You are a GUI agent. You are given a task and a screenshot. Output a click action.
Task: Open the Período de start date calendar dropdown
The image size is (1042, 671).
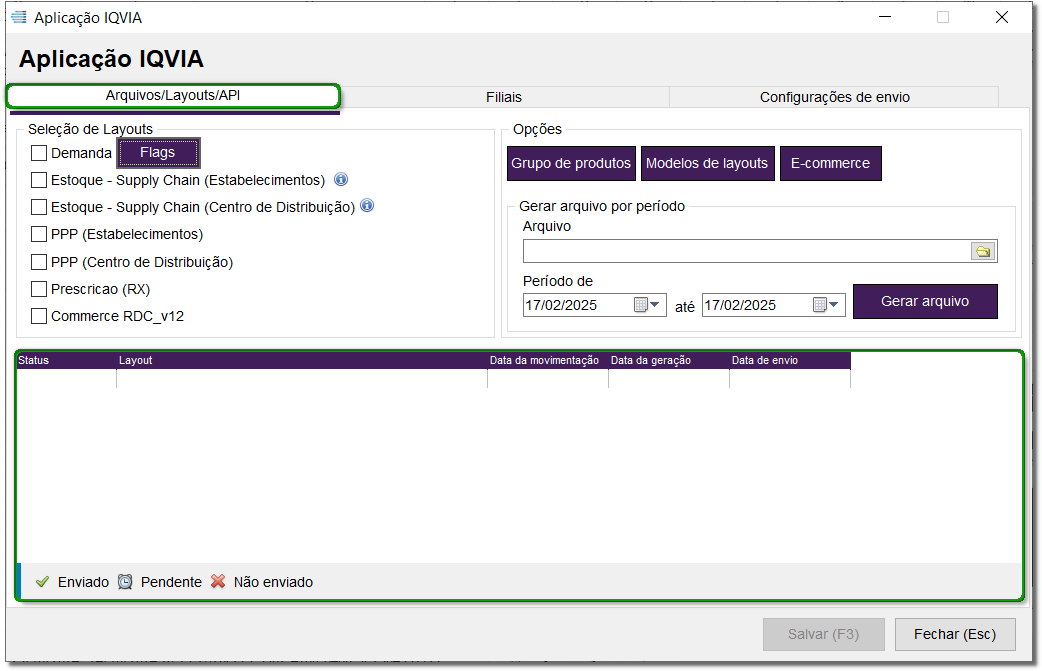click(x=647, y=305)
